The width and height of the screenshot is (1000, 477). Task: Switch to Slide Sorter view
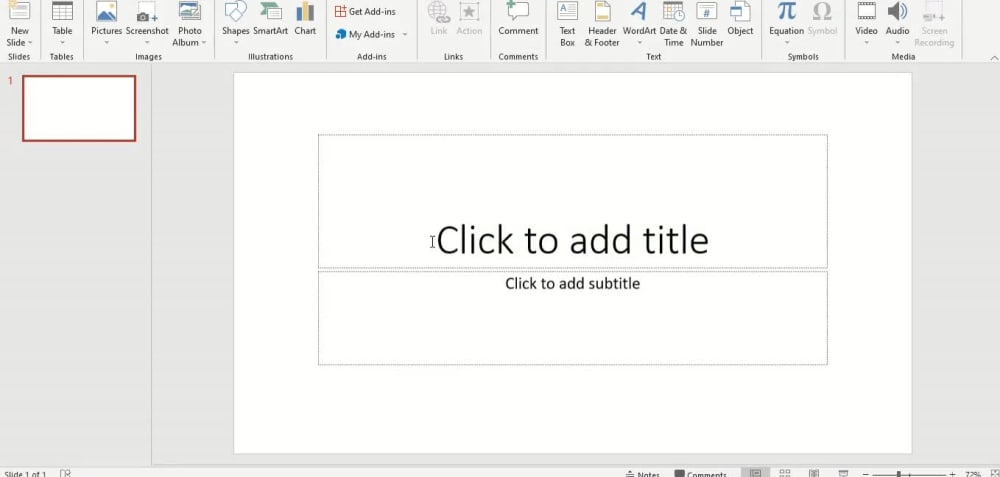[x=785, y=474]
